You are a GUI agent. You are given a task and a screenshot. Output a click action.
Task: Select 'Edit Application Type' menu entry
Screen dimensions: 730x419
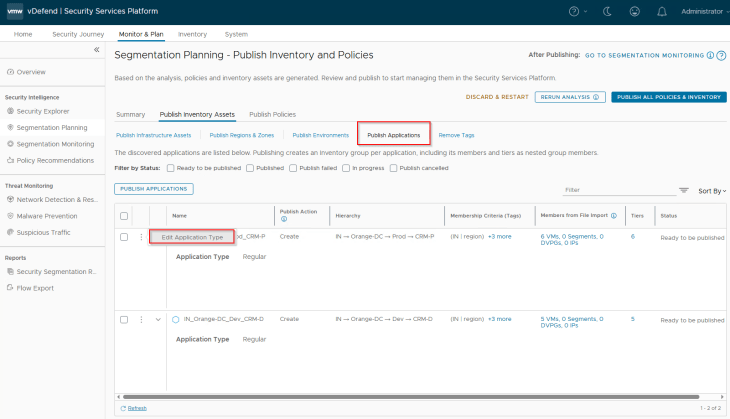192,237
